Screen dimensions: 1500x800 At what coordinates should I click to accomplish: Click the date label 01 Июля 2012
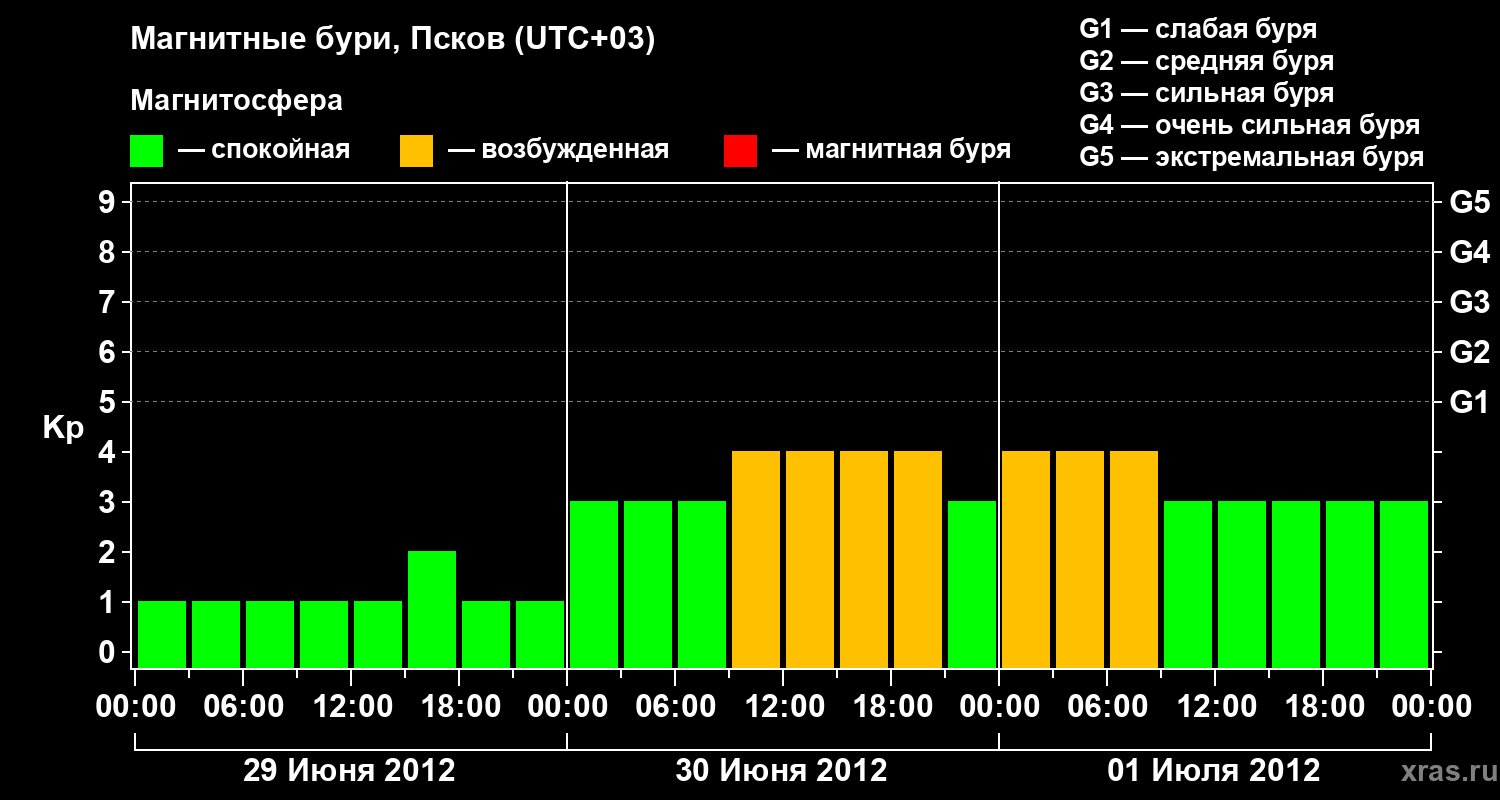pyautogui.click(x=1214, y=771)
